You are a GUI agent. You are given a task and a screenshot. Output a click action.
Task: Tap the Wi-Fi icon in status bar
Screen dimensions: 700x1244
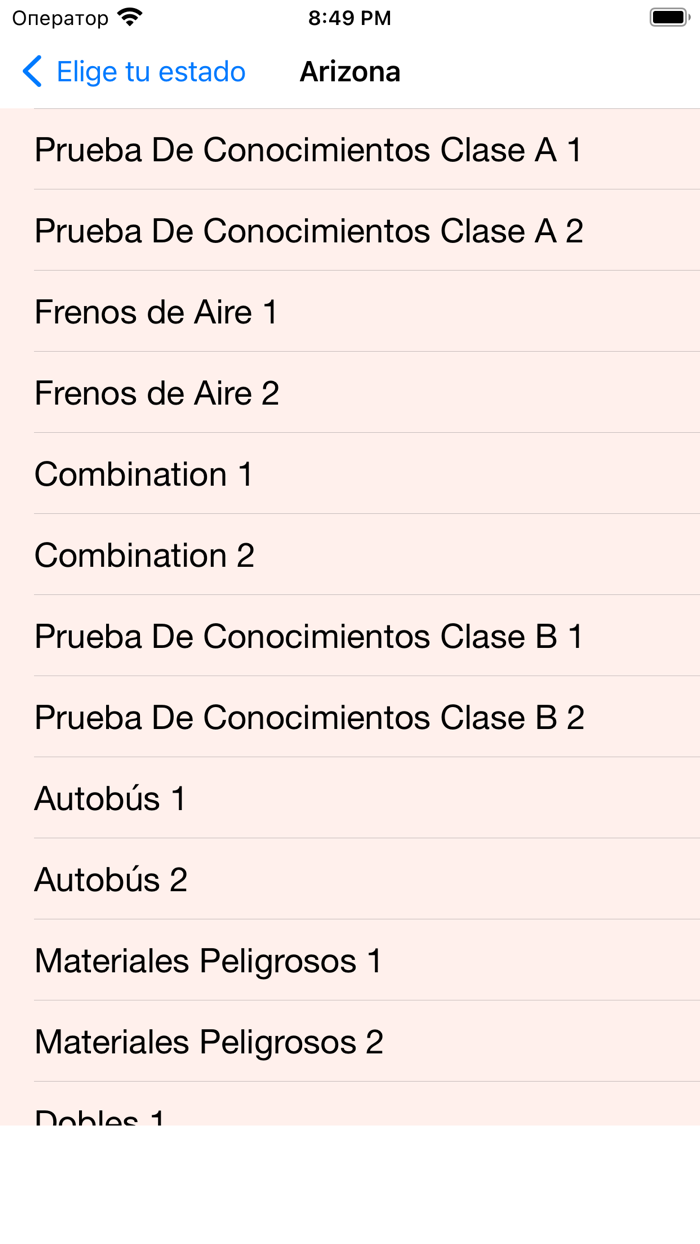pos(130,16)
